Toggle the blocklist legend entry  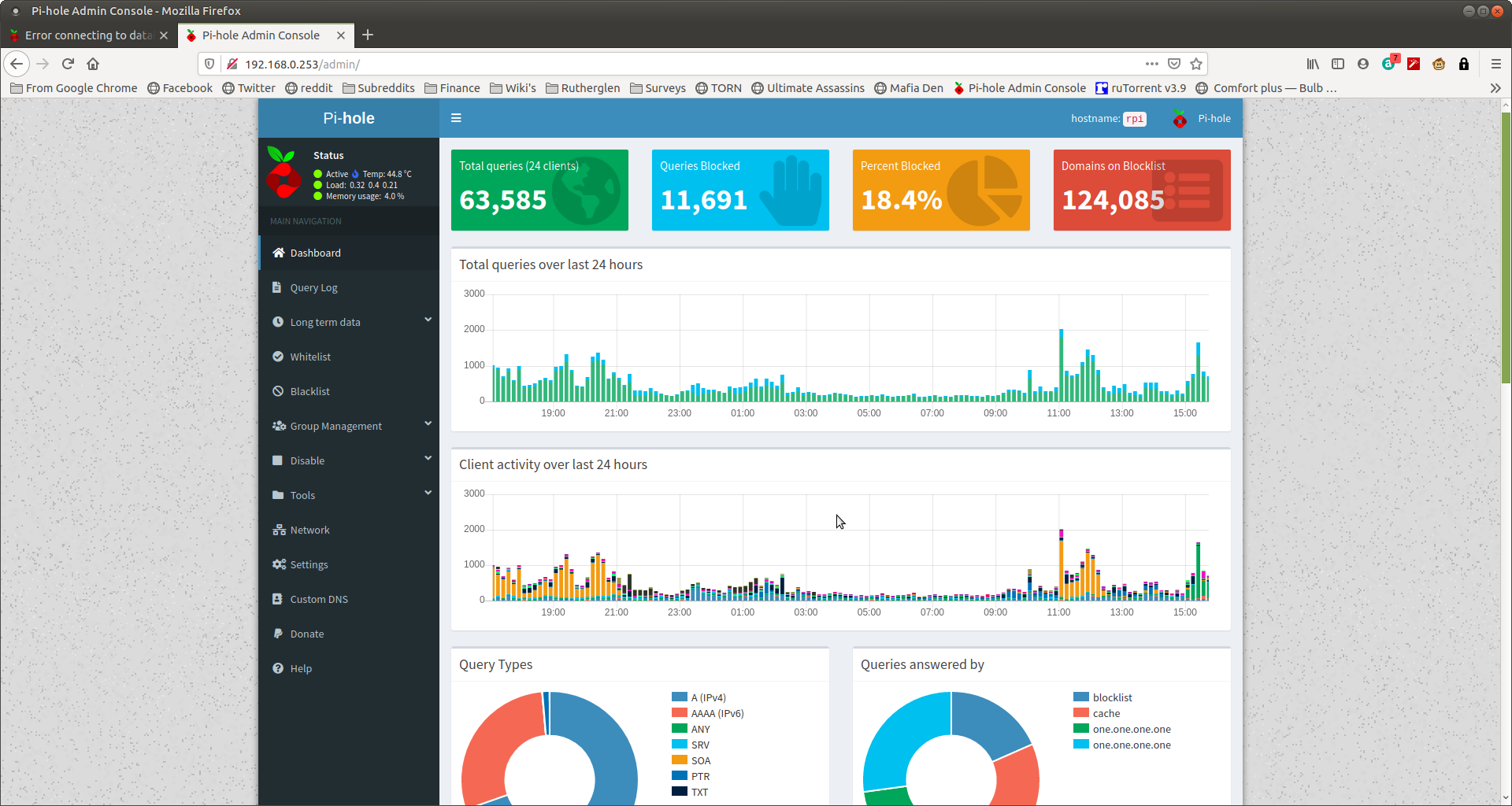1103,697
